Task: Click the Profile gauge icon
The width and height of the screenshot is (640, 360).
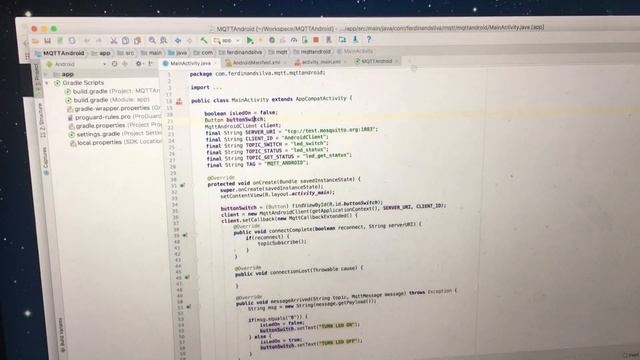Action: click(294, 40)
